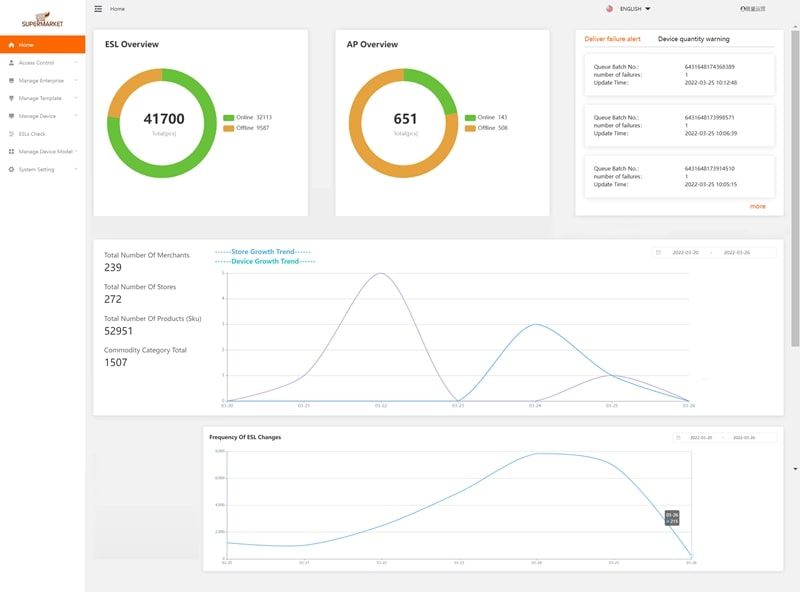This screenshot has width=800, height=592.
Task: Toggle the ESL Online legend item
Action: (x=247, y=117)
